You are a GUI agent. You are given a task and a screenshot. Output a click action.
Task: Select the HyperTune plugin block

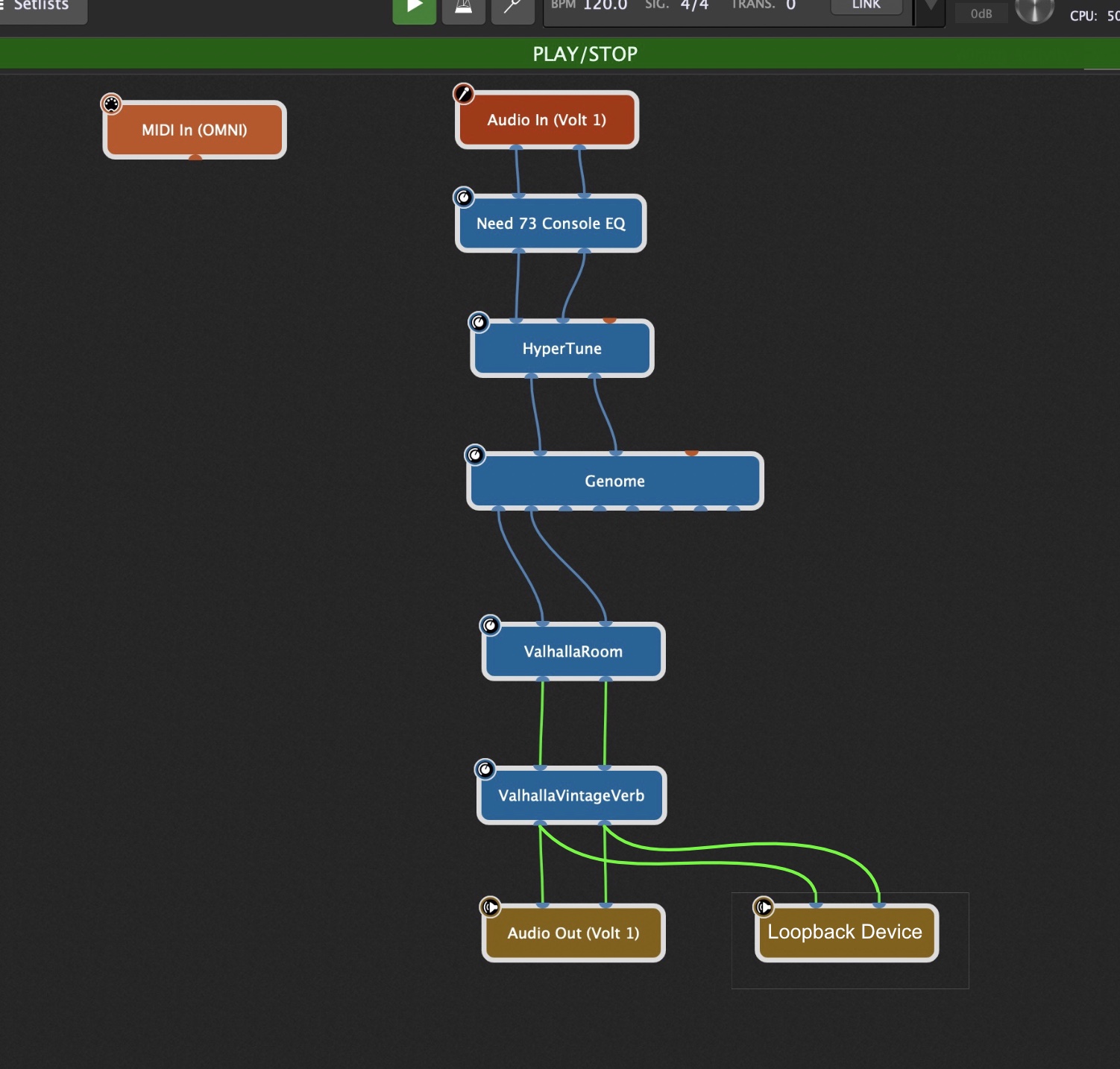pos(562,349)
